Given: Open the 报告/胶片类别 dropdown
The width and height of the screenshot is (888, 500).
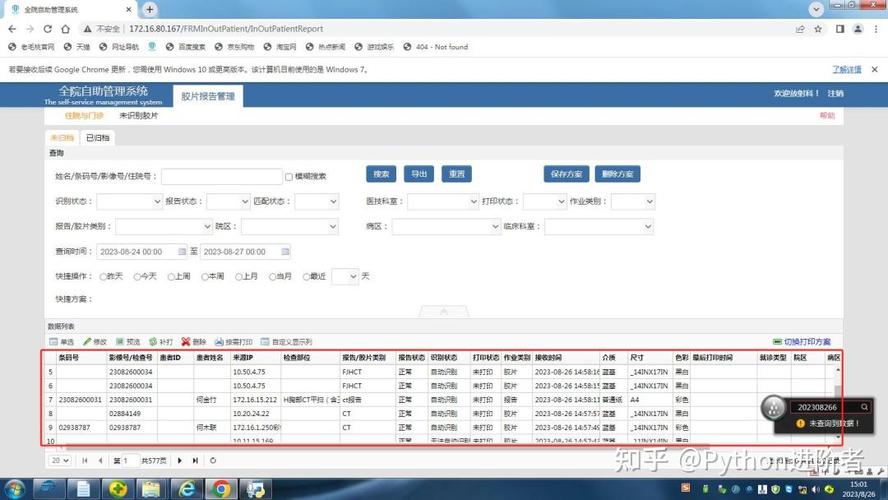Looking at the screenshot, I should pos(164,227).
